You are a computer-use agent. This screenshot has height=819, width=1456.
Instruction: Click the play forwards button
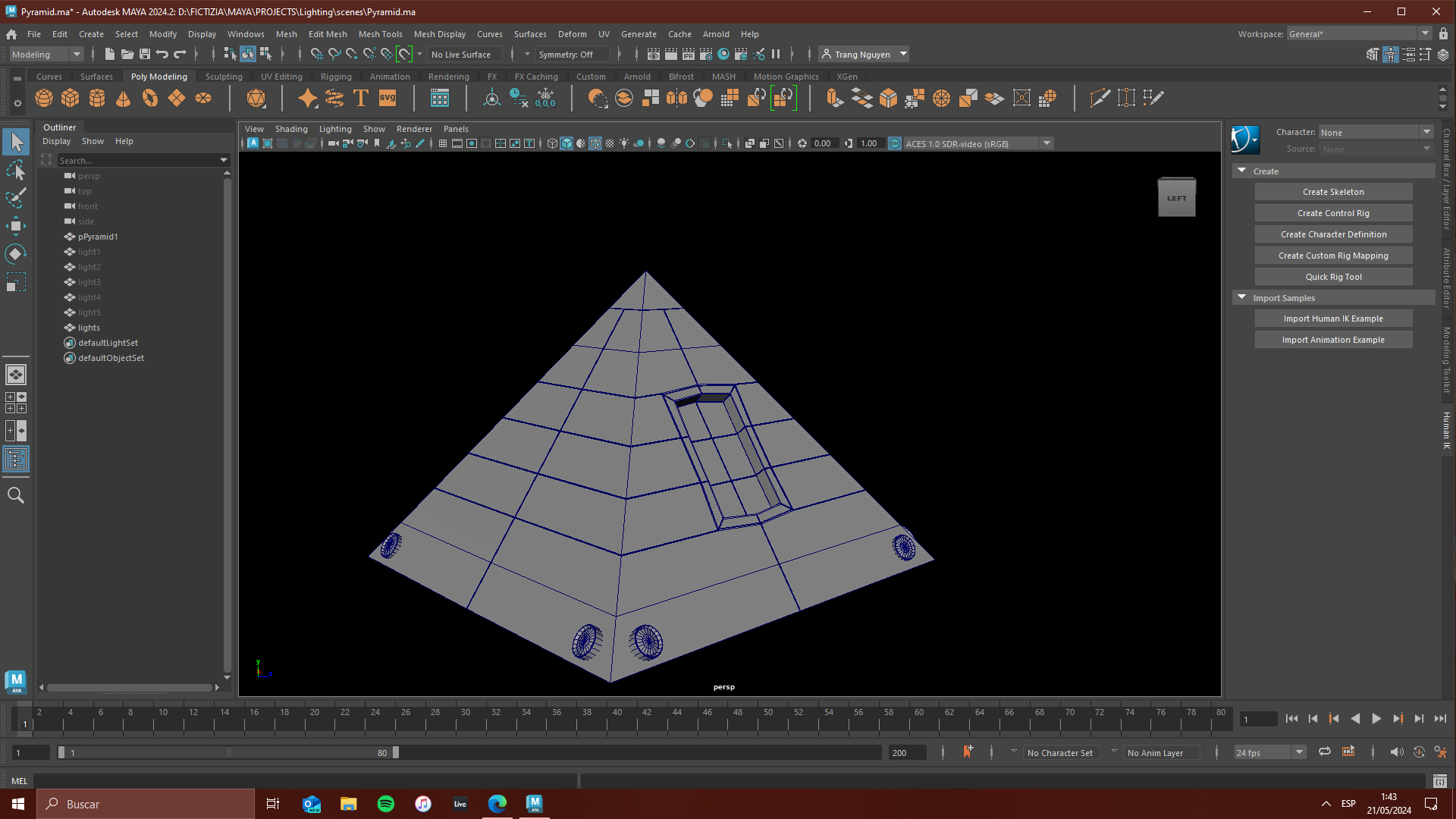click(x=1376, y=719)
